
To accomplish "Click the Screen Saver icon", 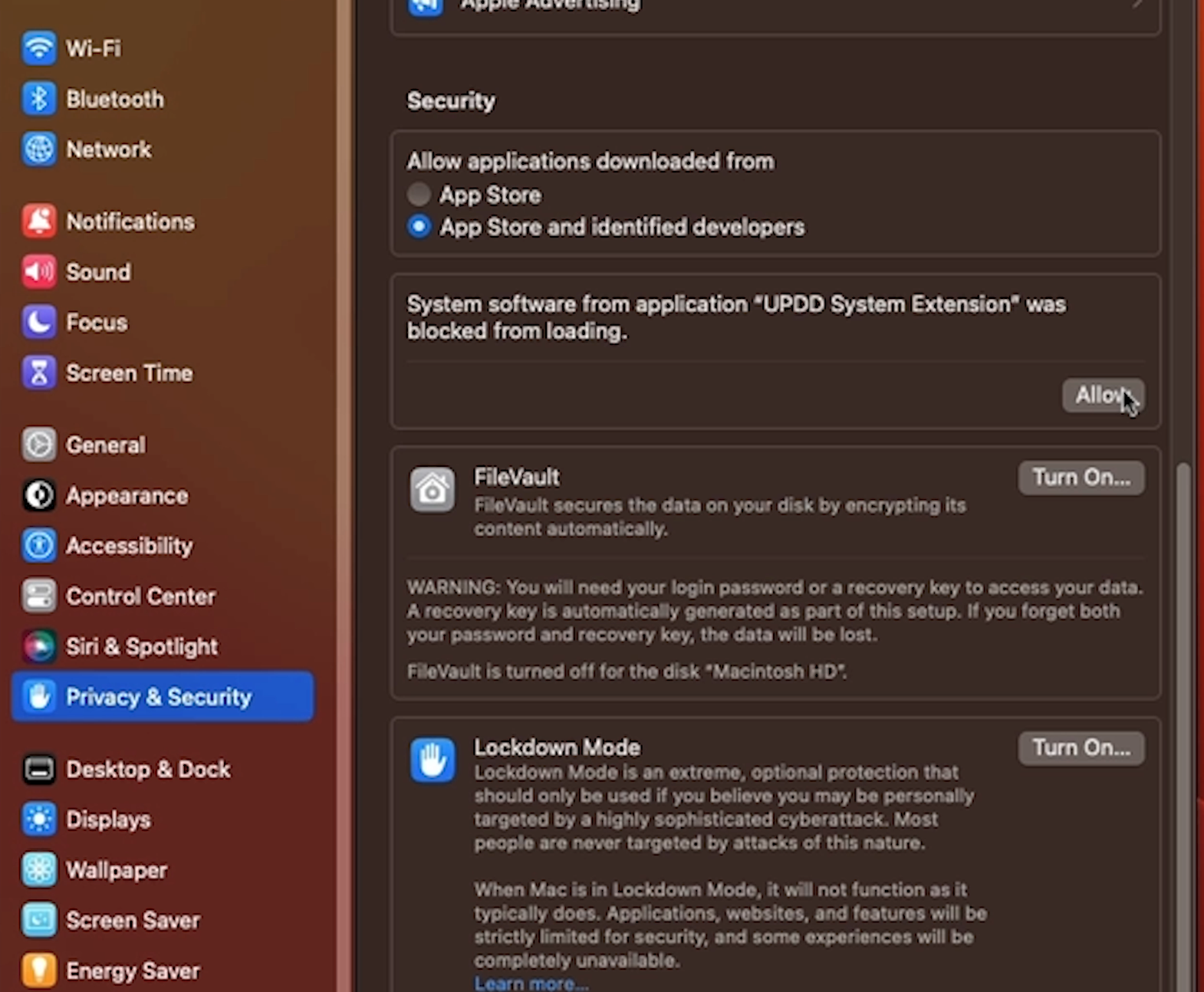I will click(39, 921).
